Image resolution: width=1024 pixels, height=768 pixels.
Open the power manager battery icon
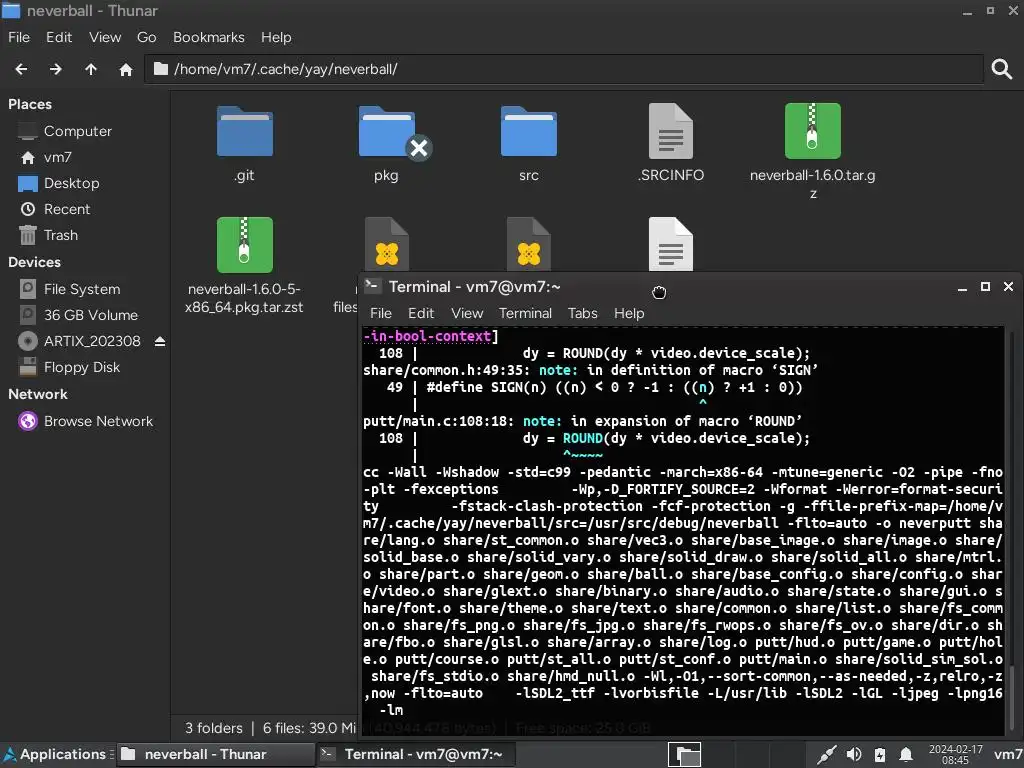(880, 754)
